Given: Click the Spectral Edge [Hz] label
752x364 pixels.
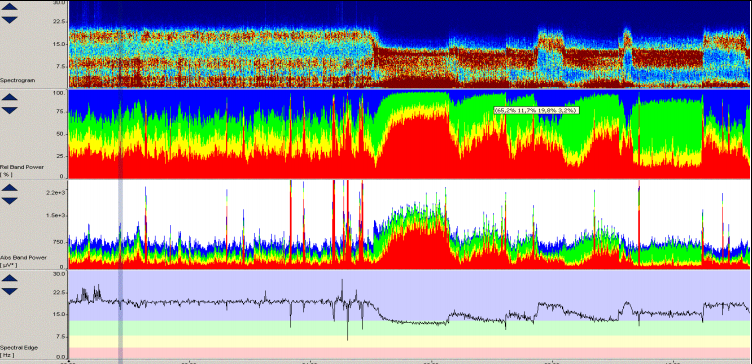Looking at the screenshot, I should click(18, 351).
